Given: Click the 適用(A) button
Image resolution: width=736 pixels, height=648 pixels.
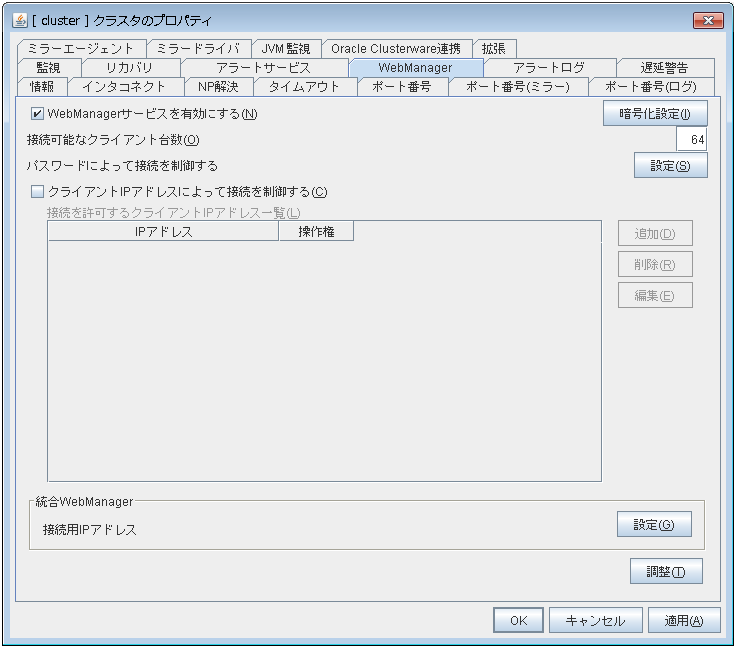Looking at the screenshot, I should point(684,620).
